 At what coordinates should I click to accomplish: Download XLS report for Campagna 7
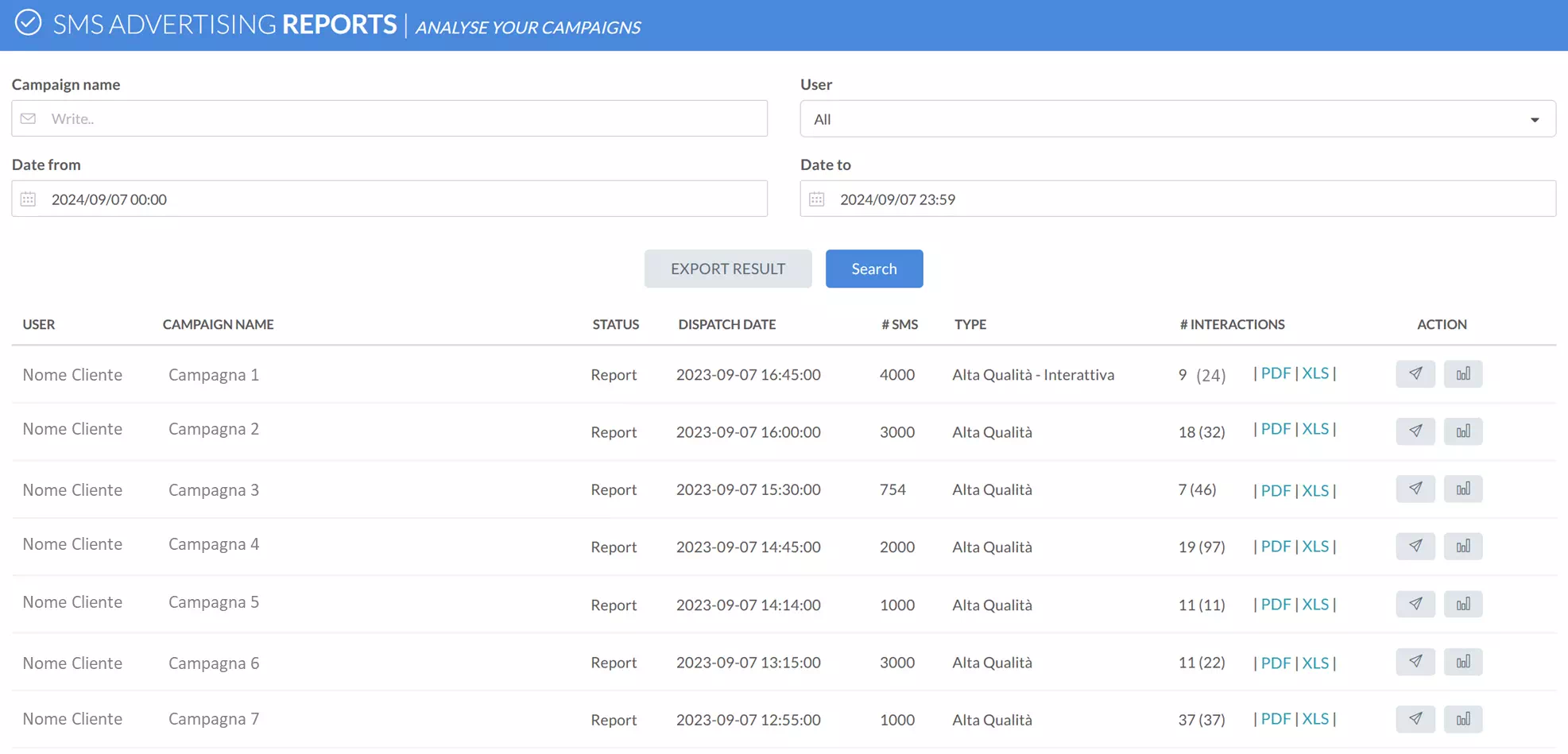click(1315, 718)
